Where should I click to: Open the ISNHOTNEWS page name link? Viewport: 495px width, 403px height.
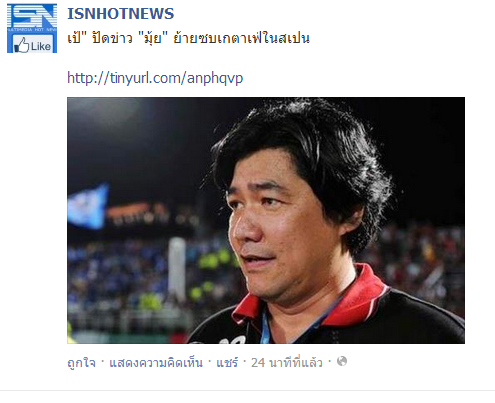click(120, 14)
